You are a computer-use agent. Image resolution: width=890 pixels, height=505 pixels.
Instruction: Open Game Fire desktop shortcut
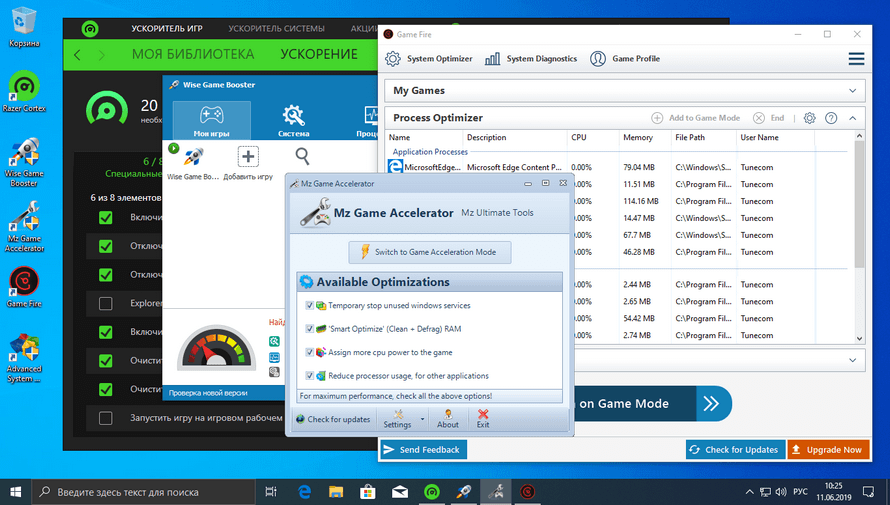pos(24,287)
